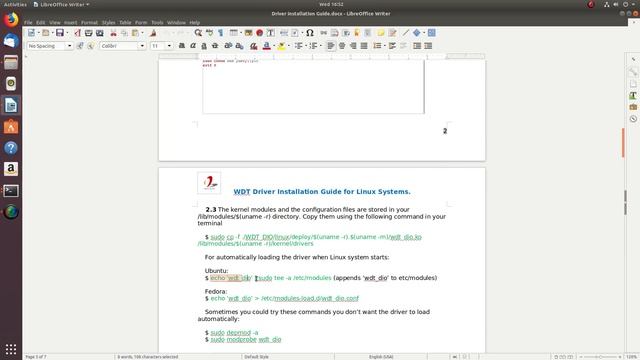
Task: Click the Insert Comment sticky note icon
Action: 381,33
